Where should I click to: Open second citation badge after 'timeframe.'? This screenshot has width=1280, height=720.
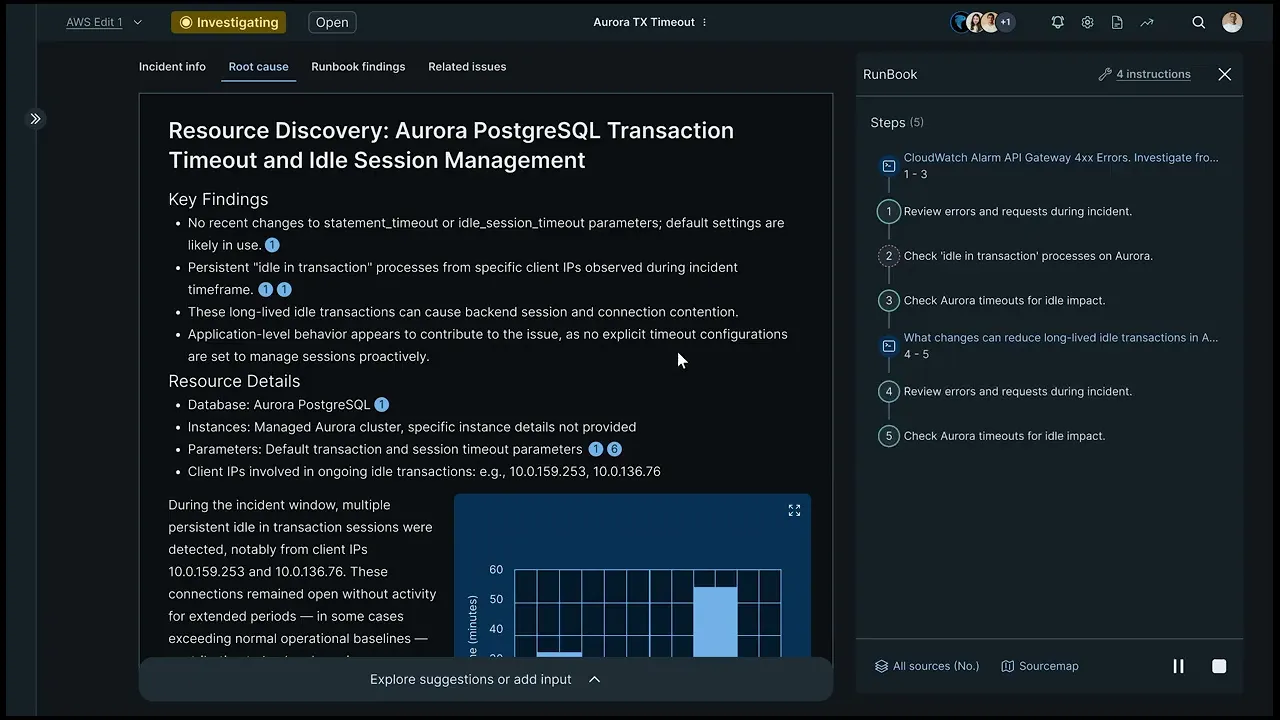click(x=284, y=289)
